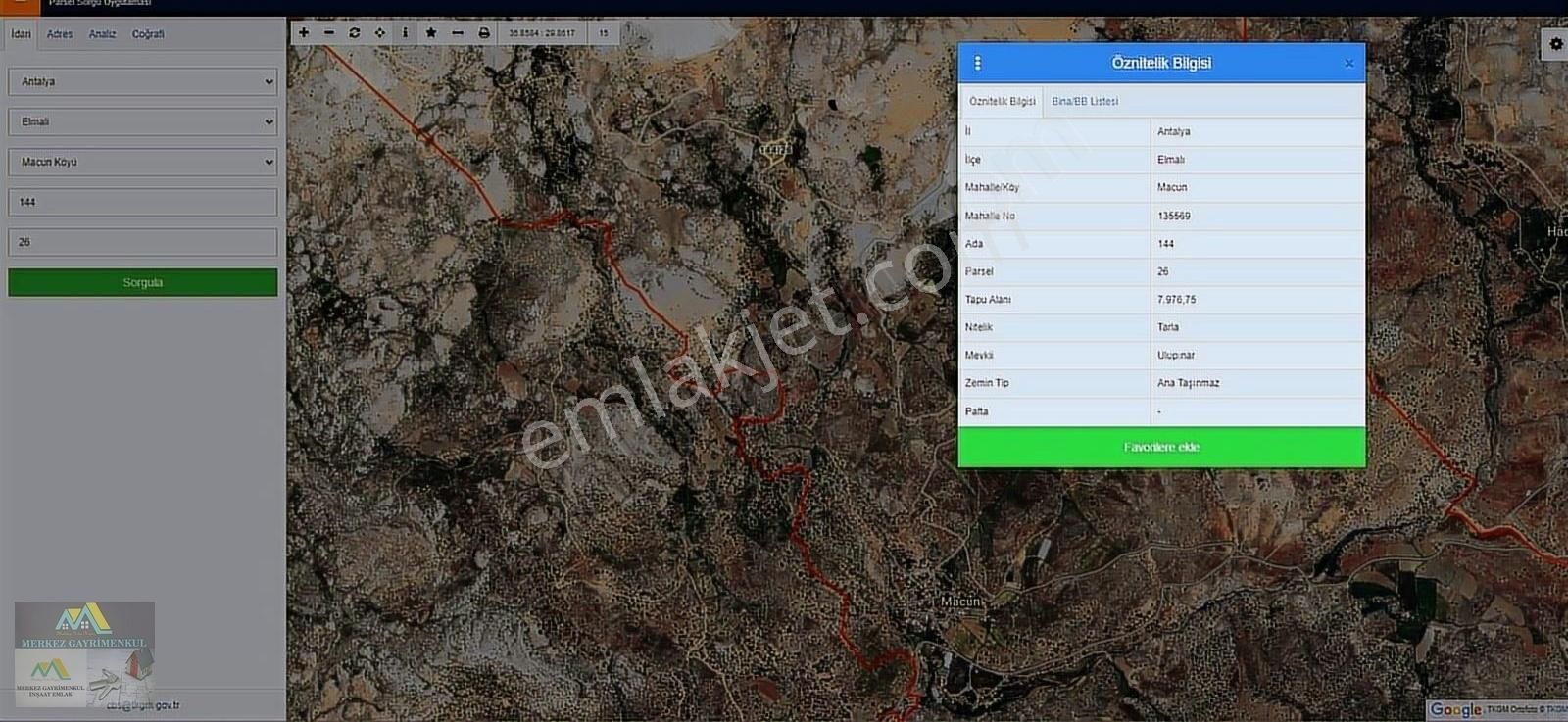Click the Nitelik value Tarla
The width and height of the screenshot is (1568, 722).
tap(1168, 327)
